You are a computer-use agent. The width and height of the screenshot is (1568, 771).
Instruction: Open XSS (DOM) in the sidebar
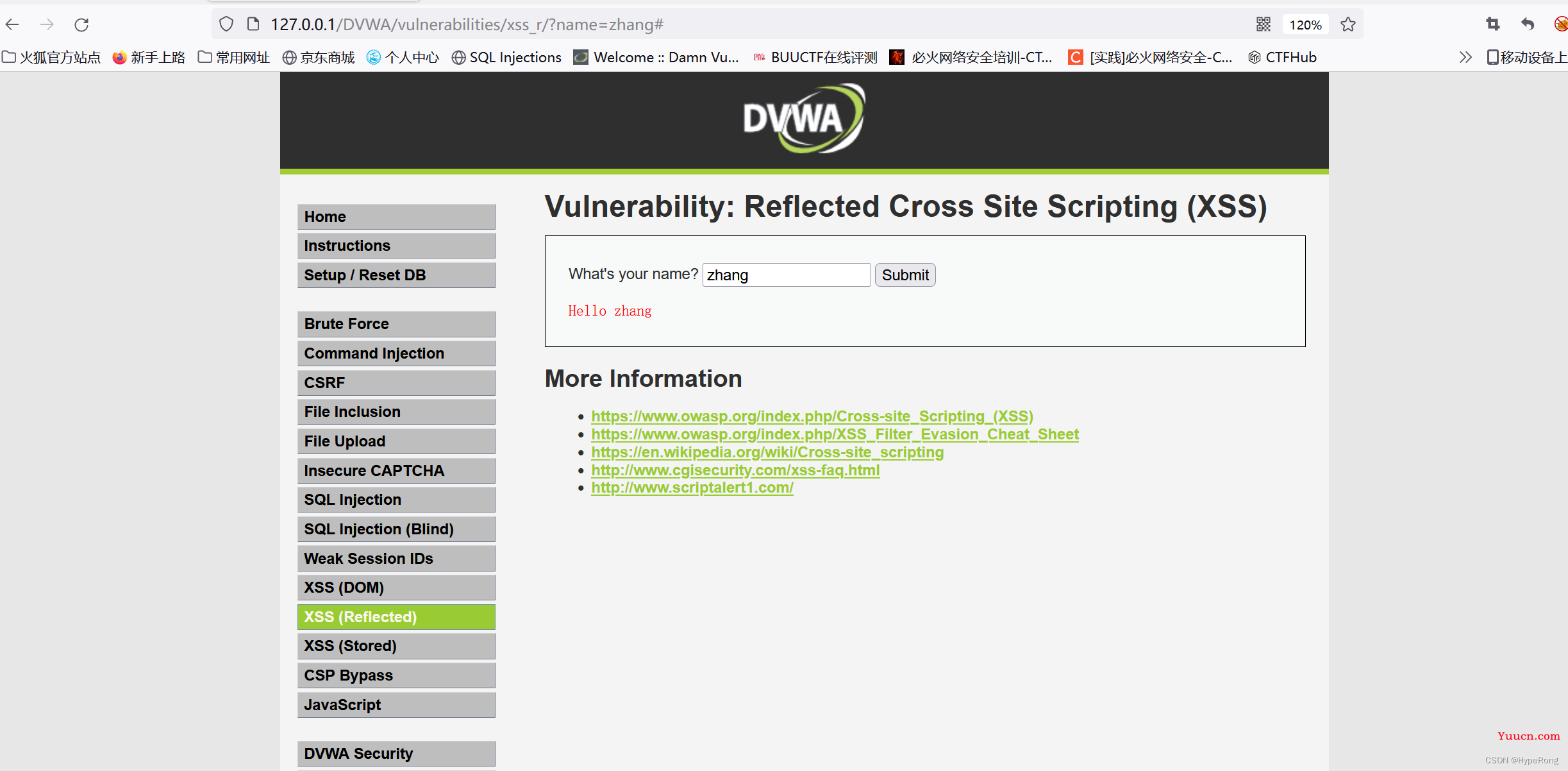click(396, 588)
